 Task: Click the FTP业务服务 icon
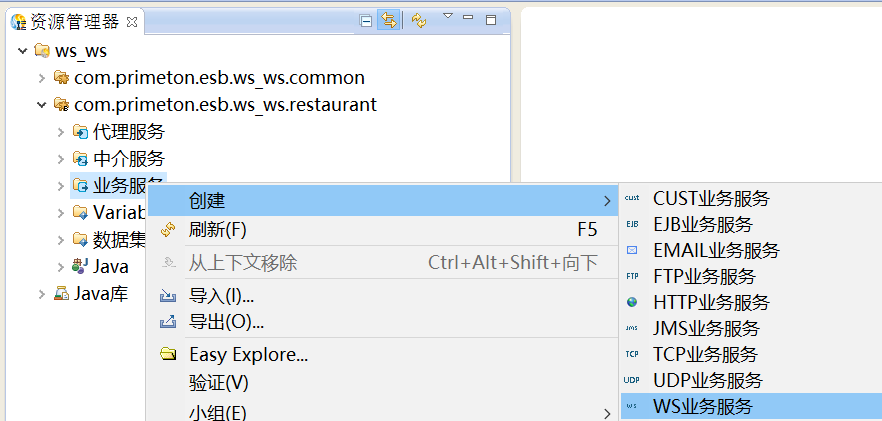pos(632,276)
